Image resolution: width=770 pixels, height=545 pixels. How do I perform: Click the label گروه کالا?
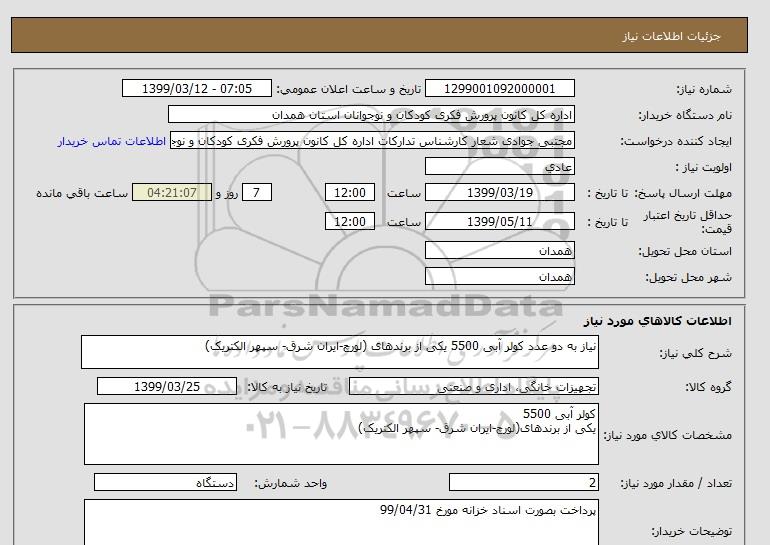709,387
